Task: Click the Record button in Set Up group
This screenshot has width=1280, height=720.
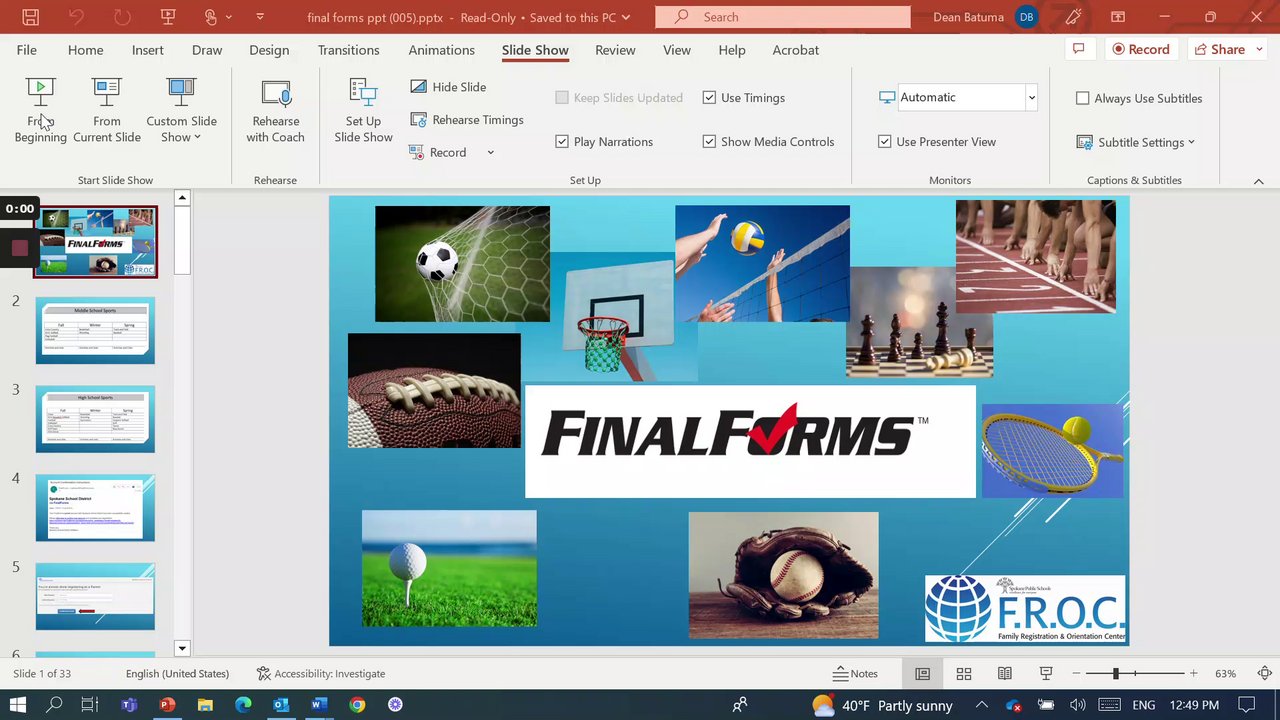Action: click(438, 152)
